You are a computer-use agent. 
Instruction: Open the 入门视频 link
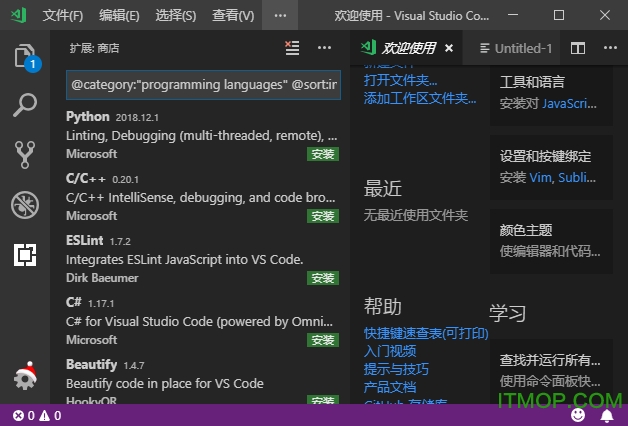pyautogui.click(x=390, y=351)
